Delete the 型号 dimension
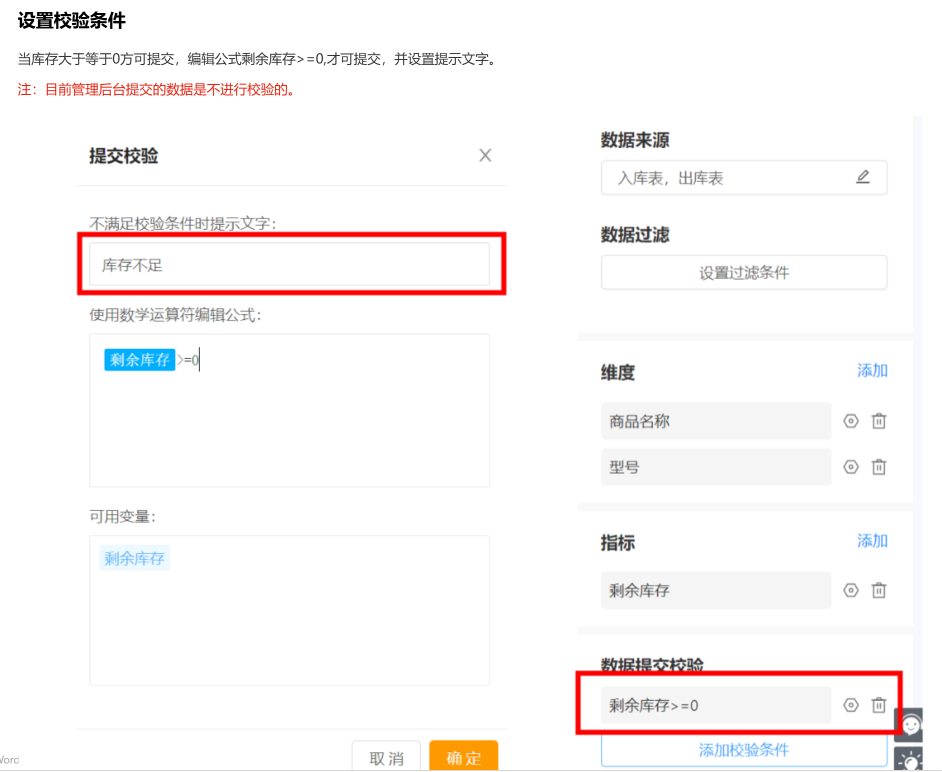Screen dimensions: 942x772 [878, 467]
